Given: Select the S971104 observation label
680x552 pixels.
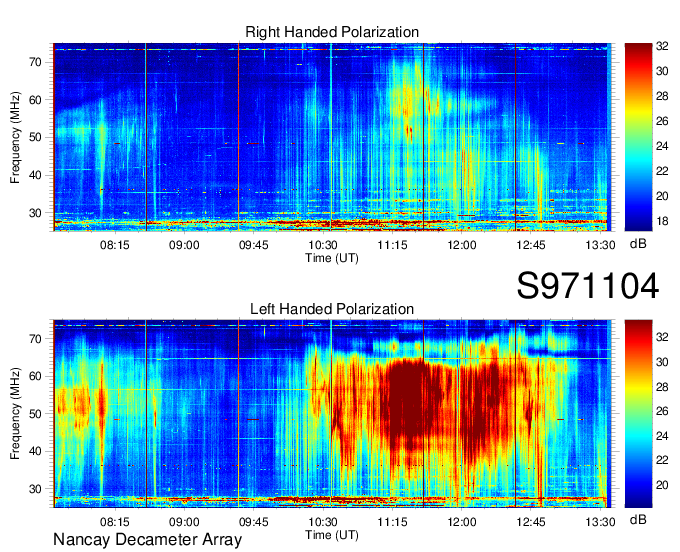Looking at the screenshot, I should [588, 286].
